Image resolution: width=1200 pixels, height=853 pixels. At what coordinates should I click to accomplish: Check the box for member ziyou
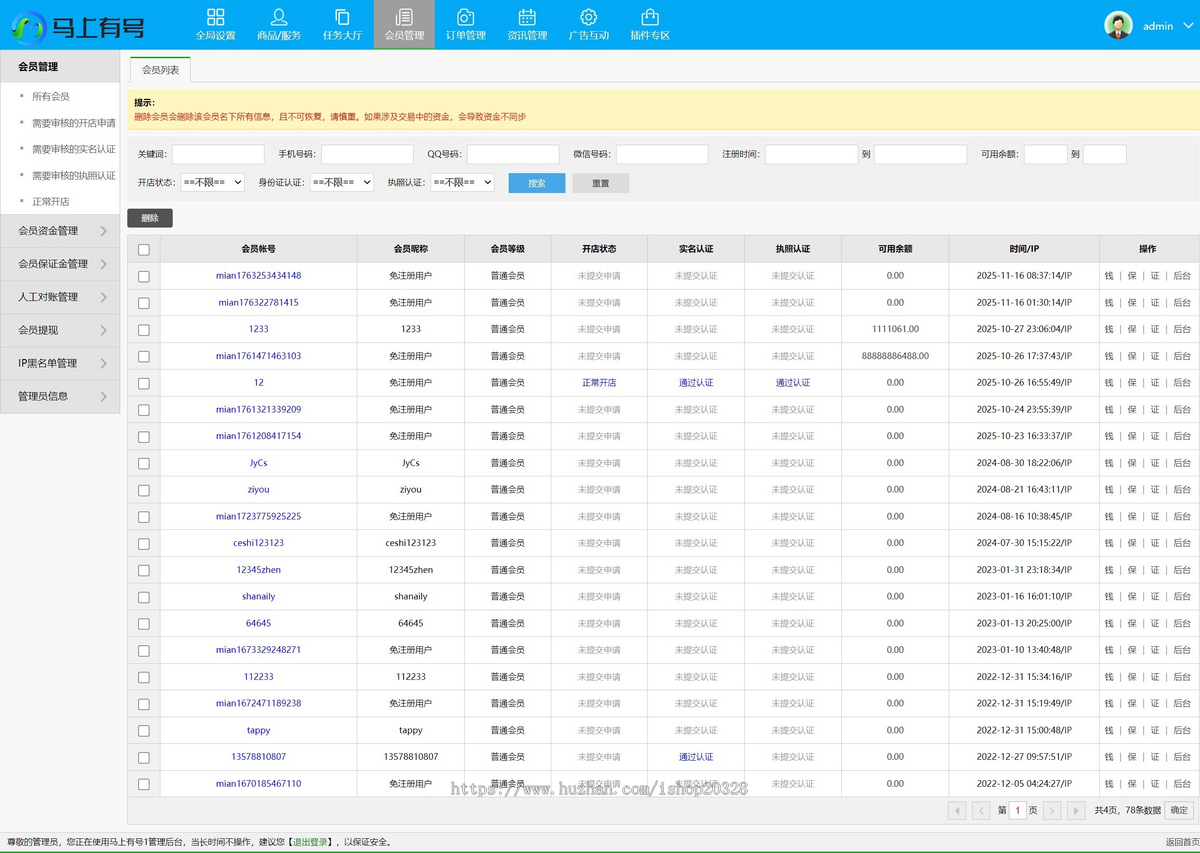pyautogui.click(x=144, y=490)
